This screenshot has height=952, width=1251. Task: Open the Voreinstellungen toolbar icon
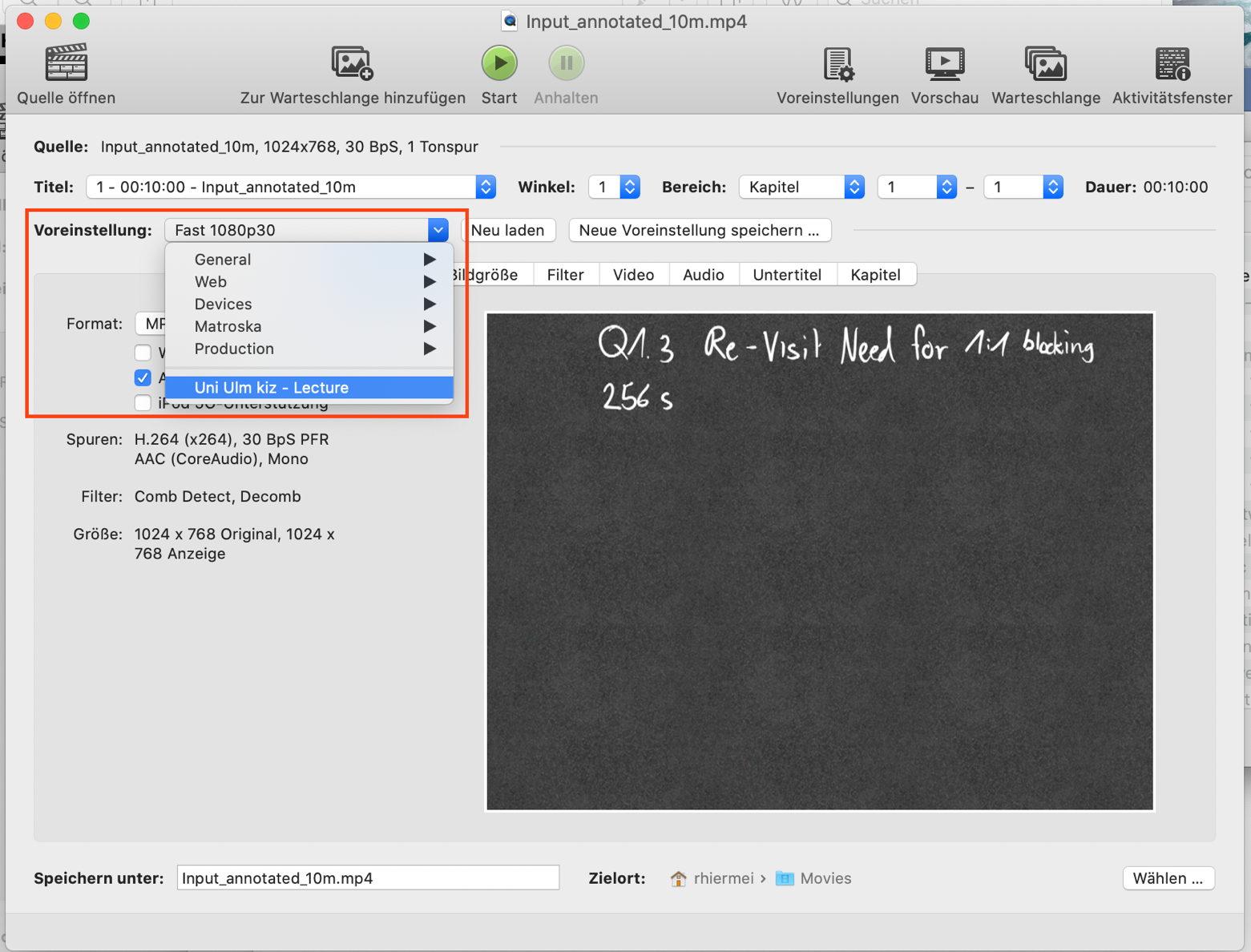[x=837, y=64]
